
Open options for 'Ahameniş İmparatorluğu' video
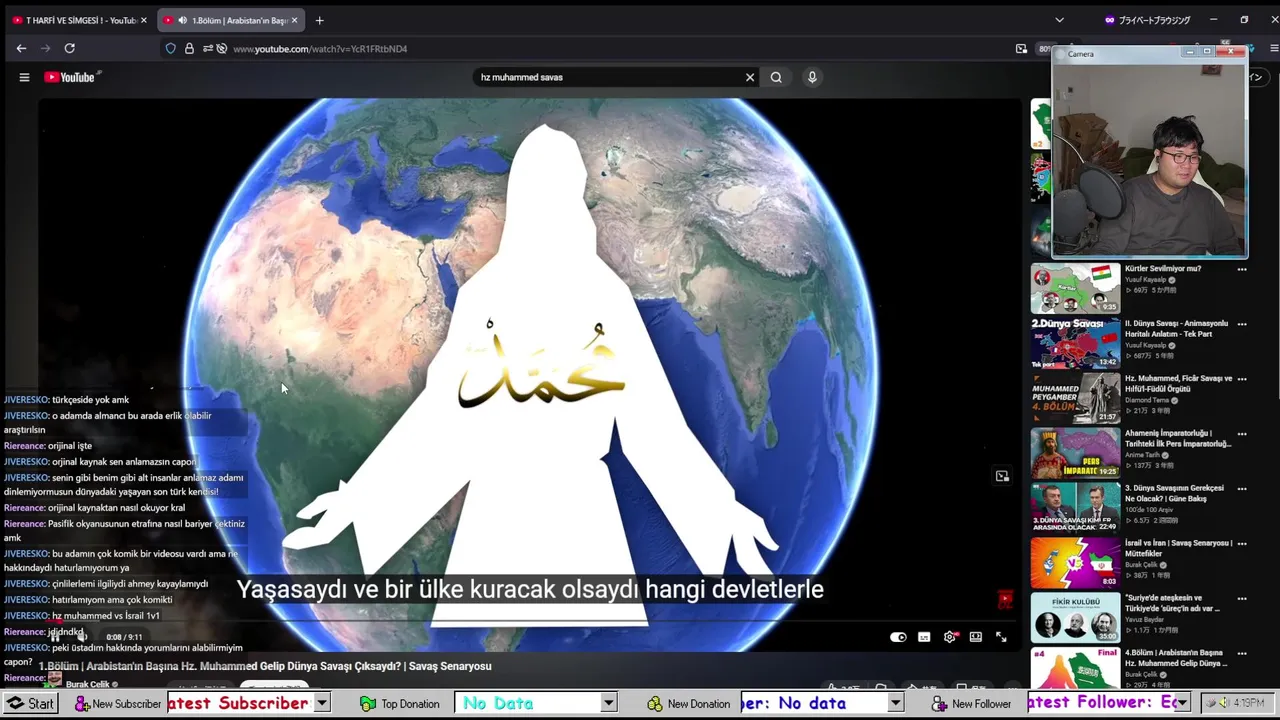point(1242,434)
